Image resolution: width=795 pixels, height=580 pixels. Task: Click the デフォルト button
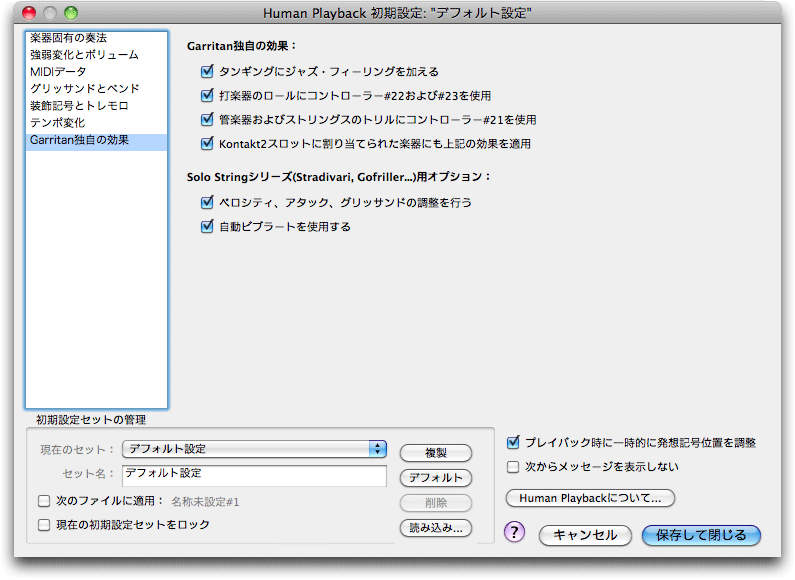[x=436, y=478]
